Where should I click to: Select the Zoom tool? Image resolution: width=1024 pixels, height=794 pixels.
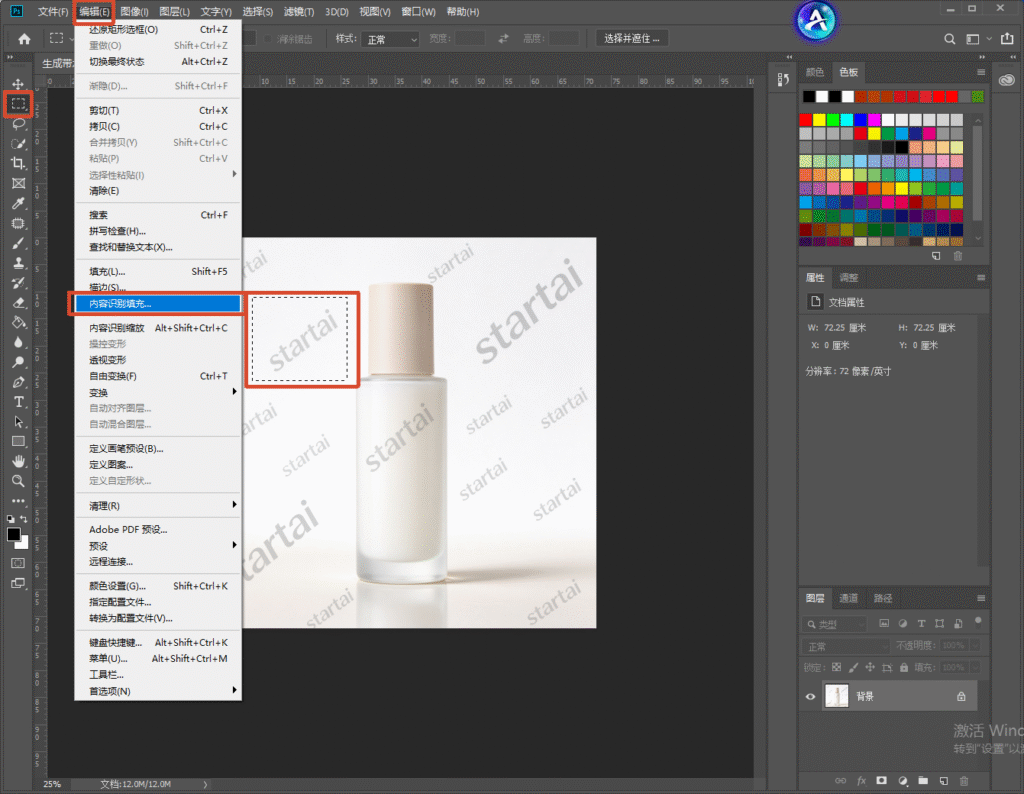pos(18,481)
